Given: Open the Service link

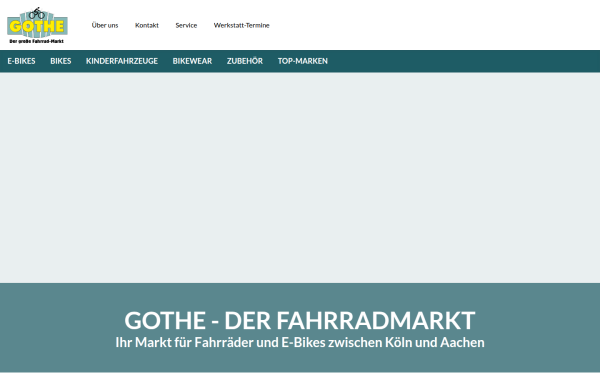Looking at the screenshot, I should click(x=186, y=25).
